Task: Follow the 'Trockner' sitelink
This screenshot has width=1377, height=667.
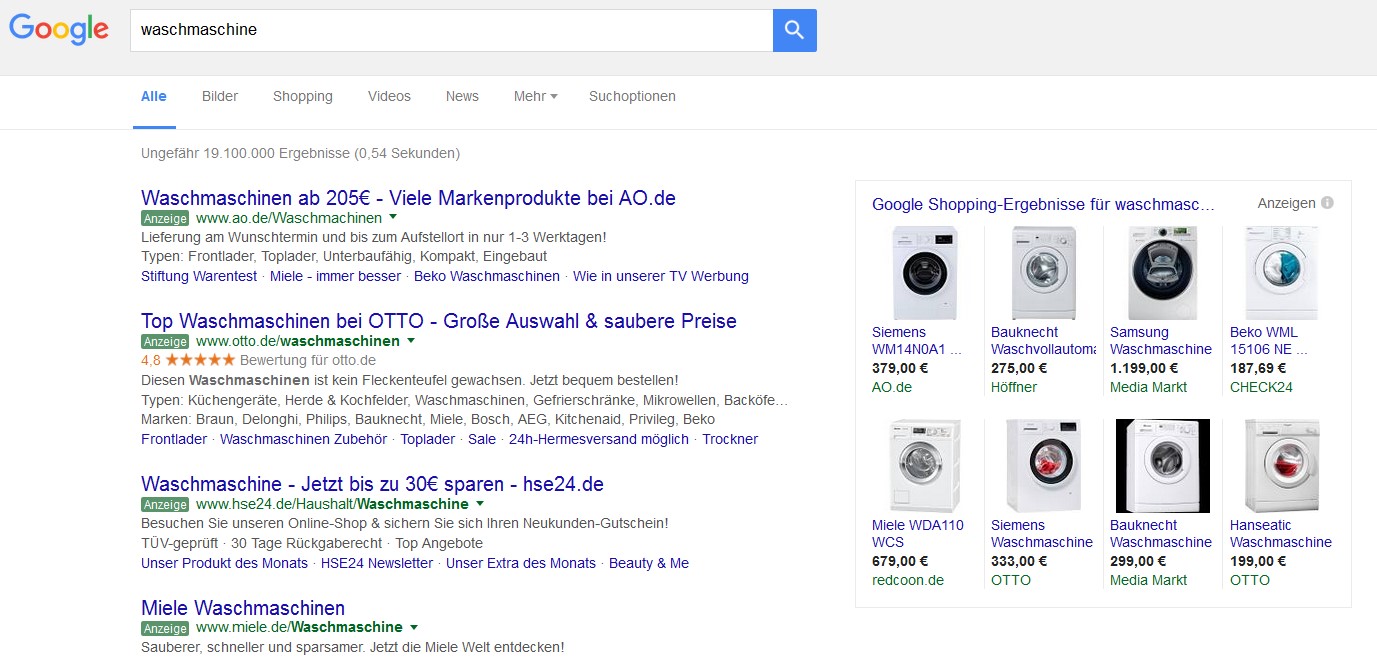Action: point(730,439)
